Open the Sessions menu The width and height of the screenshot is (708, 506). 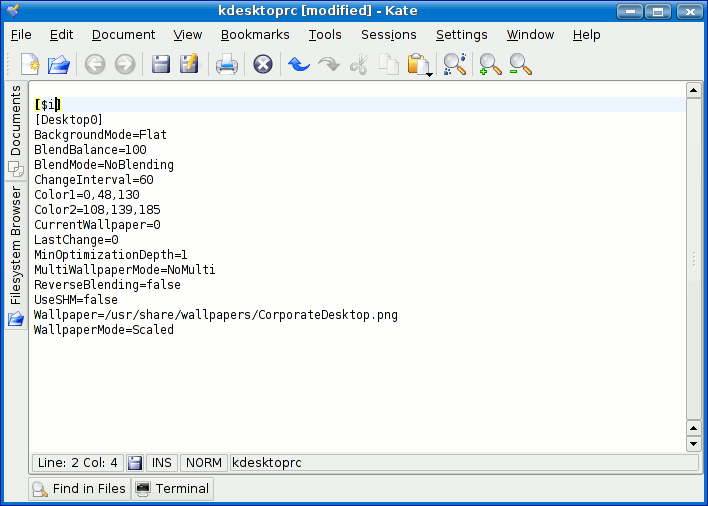388,34
